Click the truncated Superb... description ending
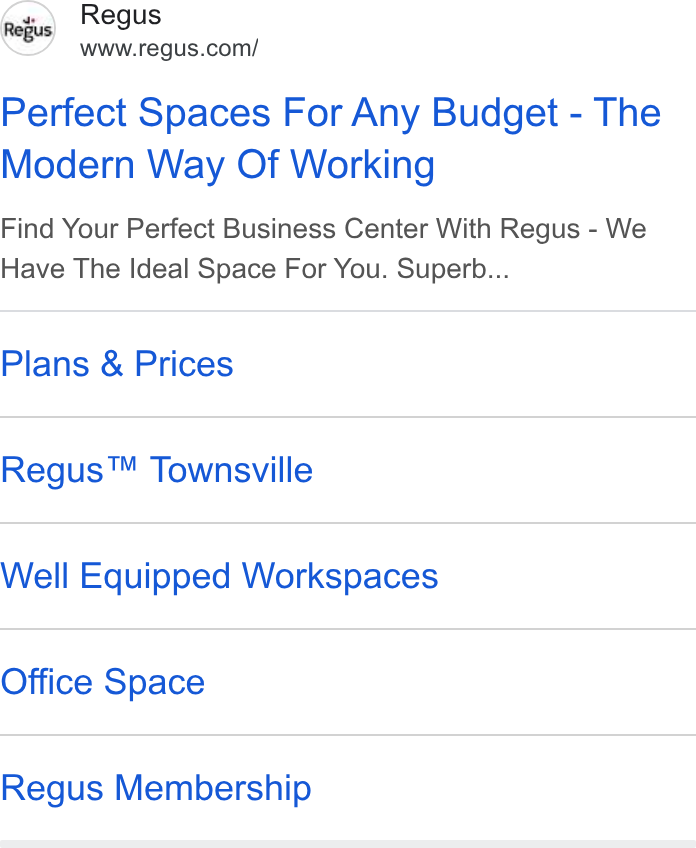This screenshot has width=696, height=848. 453,269
